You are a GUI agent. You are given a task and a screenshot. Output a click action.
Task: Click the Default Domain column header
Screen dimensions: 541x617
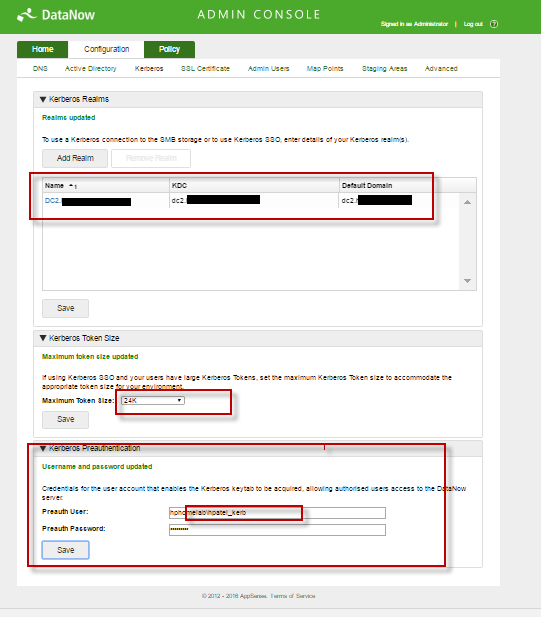(407, 186)
